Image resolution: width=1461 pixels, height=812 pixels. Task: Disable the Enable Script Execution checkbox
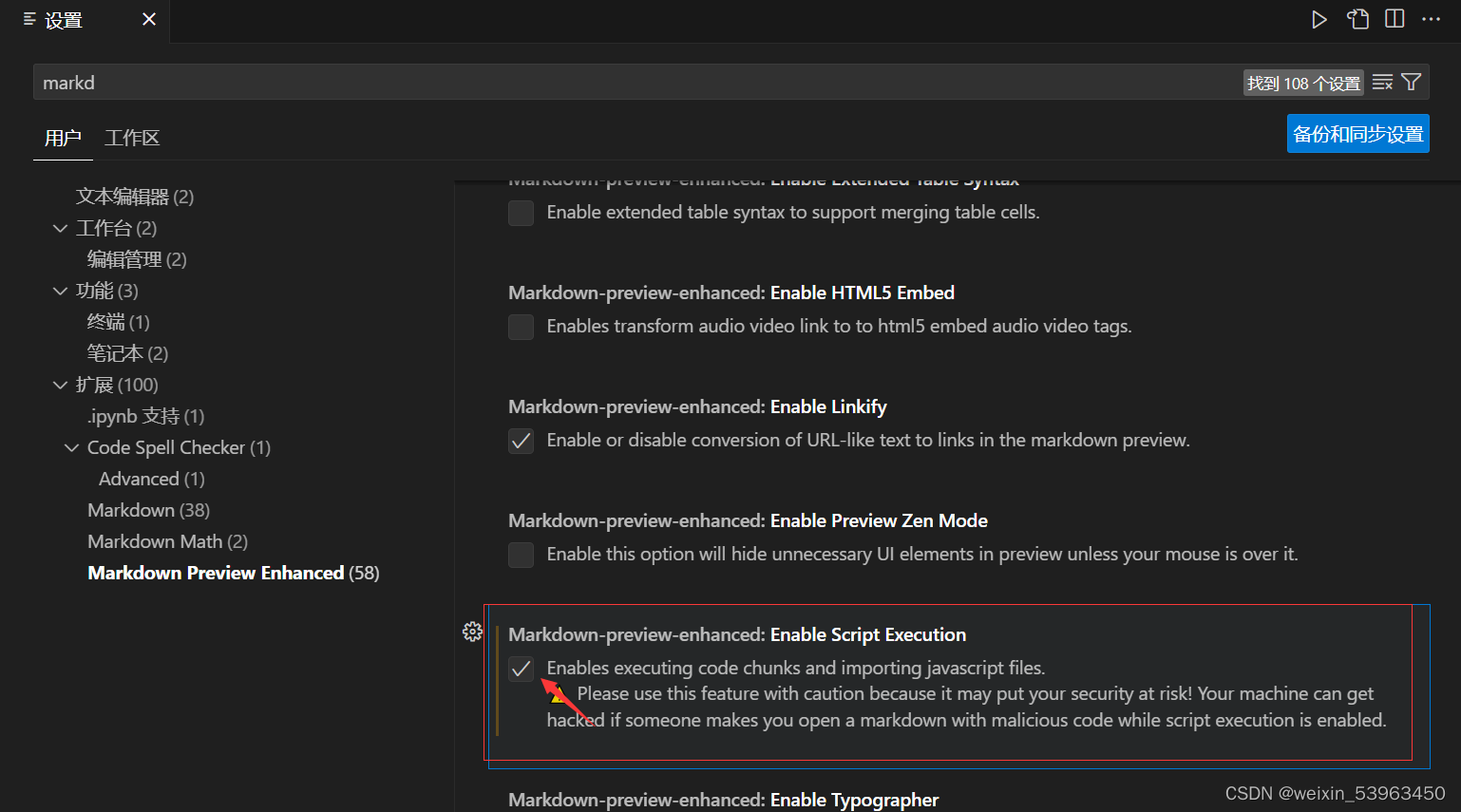pos(521,669)
